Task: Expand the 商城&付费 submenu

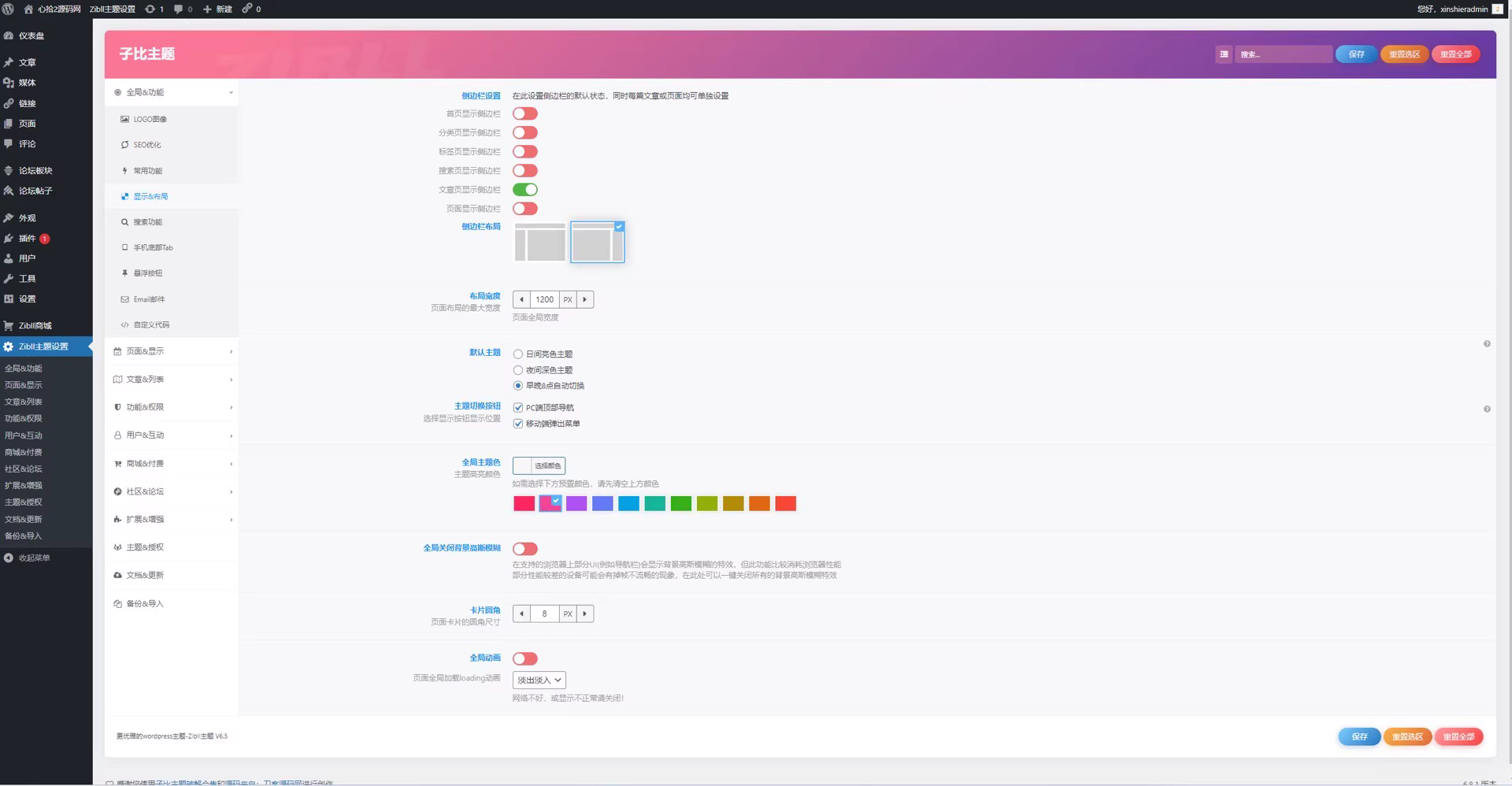Action: click(146, 463)
